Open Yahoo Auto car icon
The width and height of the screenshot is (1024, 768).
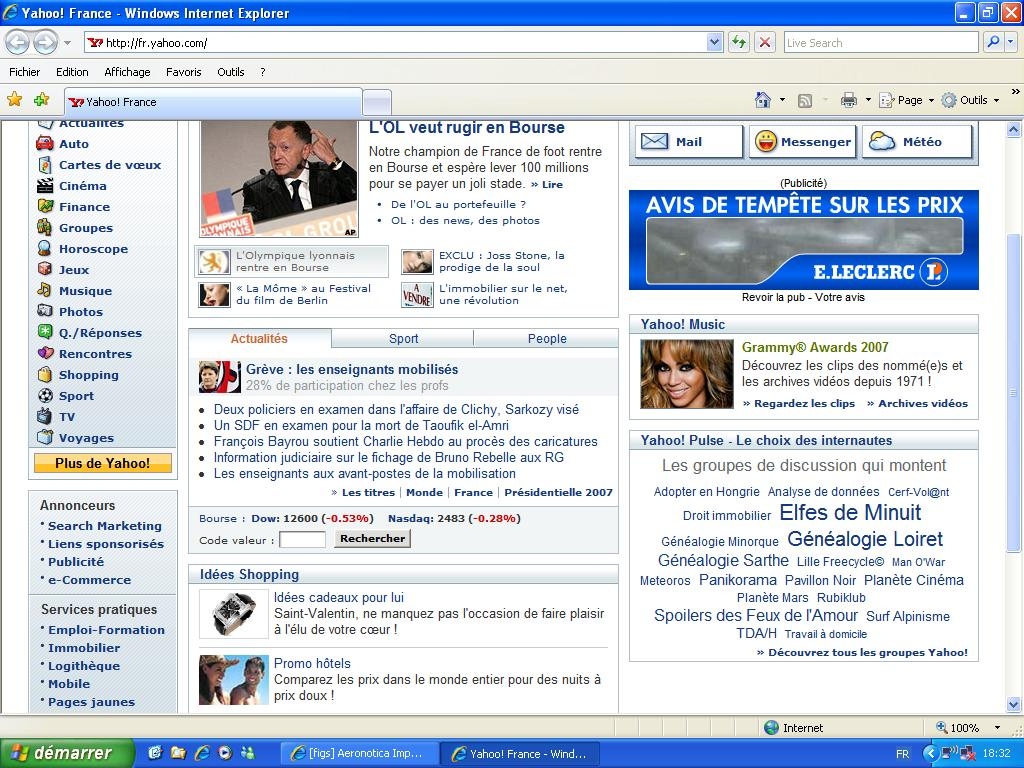pyautogui.click(x=44, y=143)
